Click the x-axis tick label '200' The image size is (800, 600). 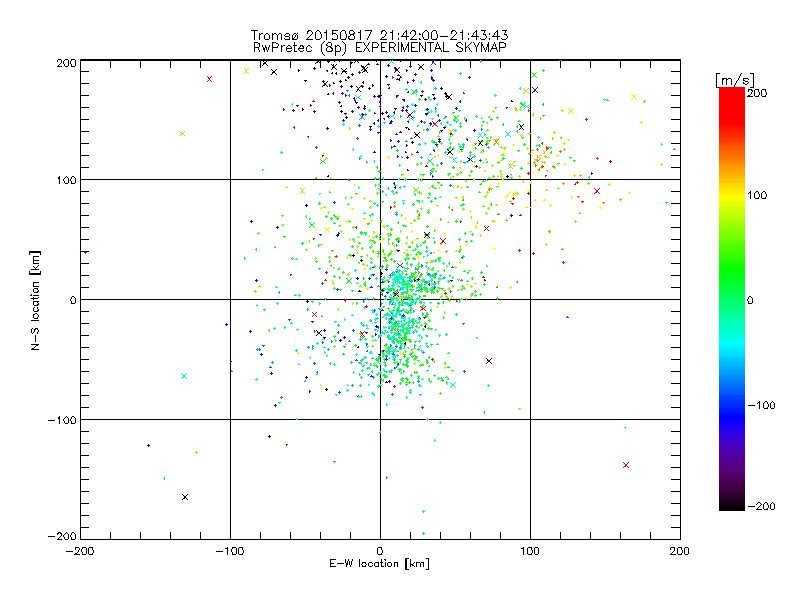(680, 551)
